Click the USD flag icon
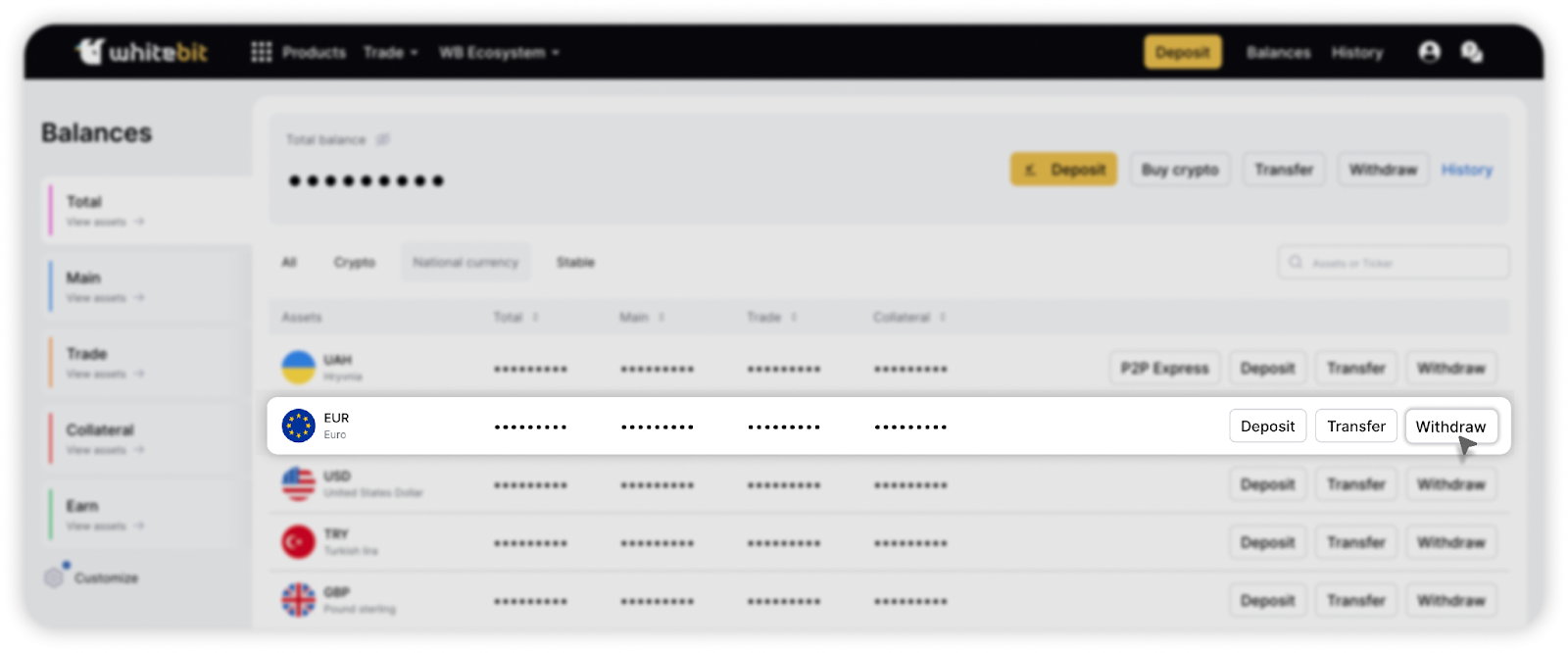 pyautogui.click(x=298, y=483)
